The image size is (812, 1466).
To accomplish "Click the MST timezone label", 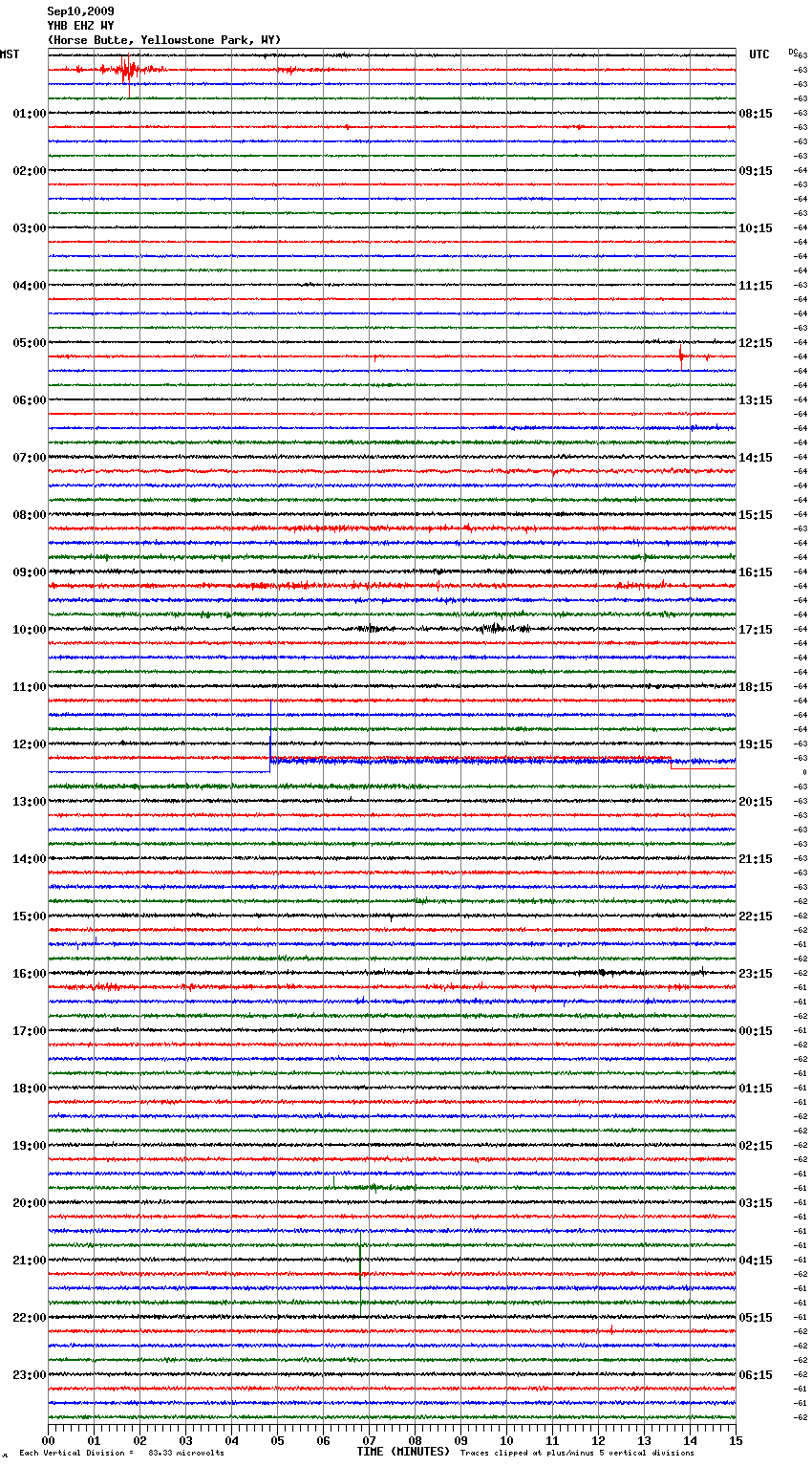I will click(x=10, y=54).
